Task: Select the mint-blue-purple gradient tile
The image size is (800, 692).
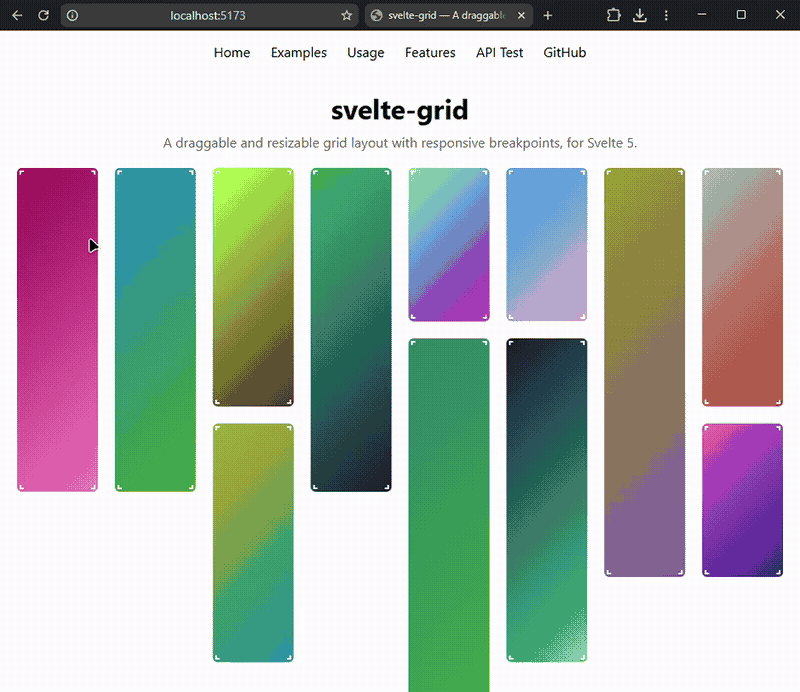Action: (x=449, y=244)
